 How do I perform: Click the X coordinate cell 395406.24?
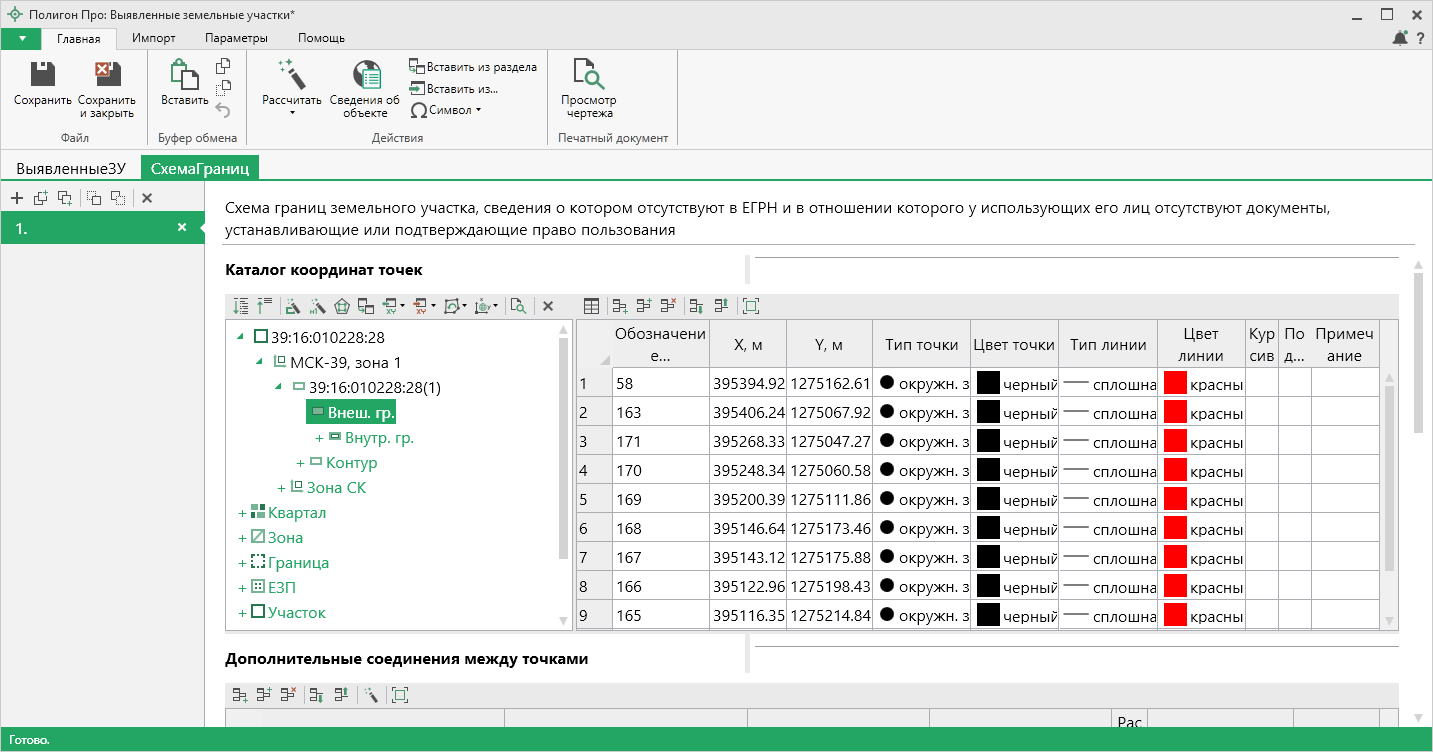[747, 412]
